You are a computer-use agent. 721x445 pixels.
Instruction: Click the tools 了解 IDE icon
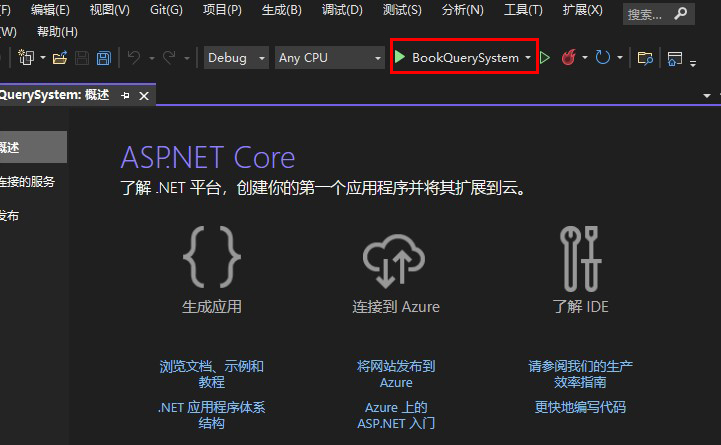pyautogui.click(x=580, y=259)
